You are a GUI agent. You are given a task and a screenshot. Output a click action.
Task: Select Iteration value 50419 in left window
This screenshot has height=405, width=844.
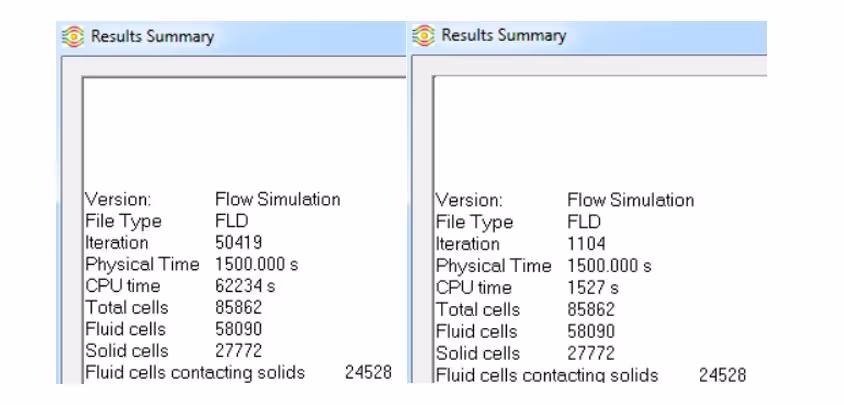tap(238, 242)
